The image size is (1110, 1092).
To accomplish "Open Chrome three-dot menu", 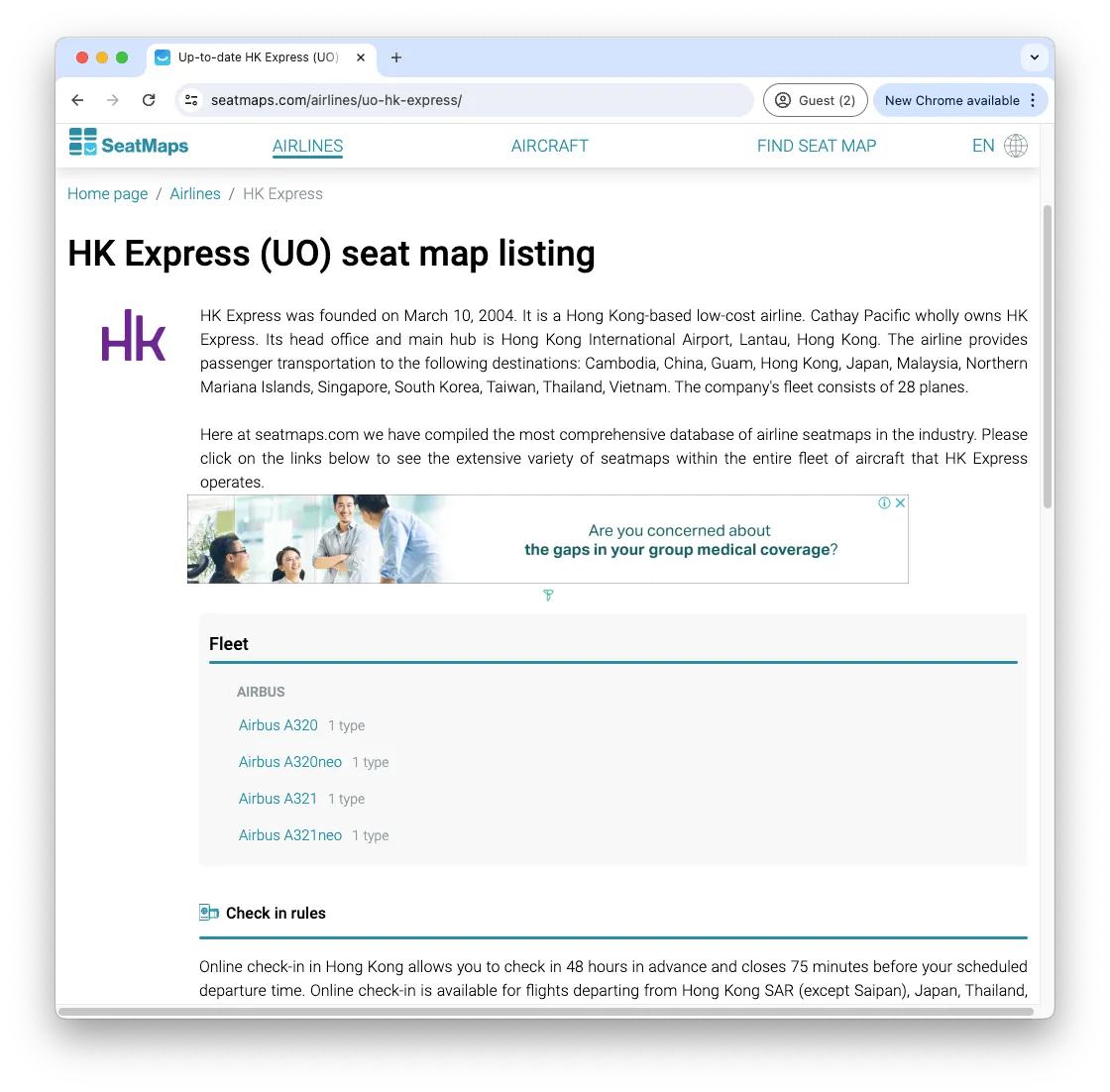I will click(1033, 100).
